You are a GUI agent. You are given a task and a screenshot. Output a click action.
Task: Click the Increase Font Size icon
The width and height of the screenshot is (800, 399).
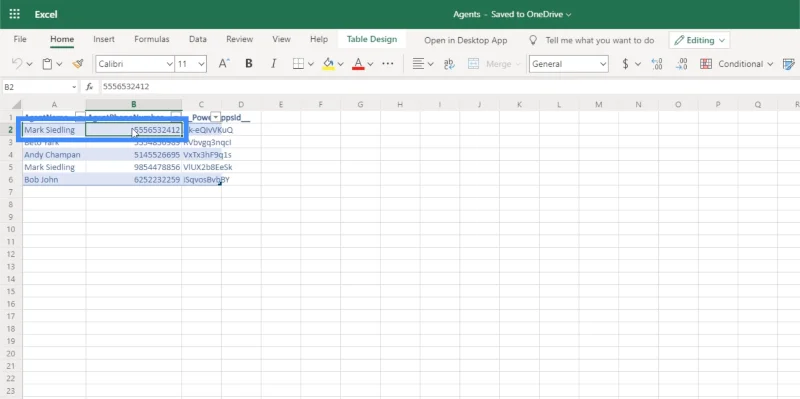[223, 64]
